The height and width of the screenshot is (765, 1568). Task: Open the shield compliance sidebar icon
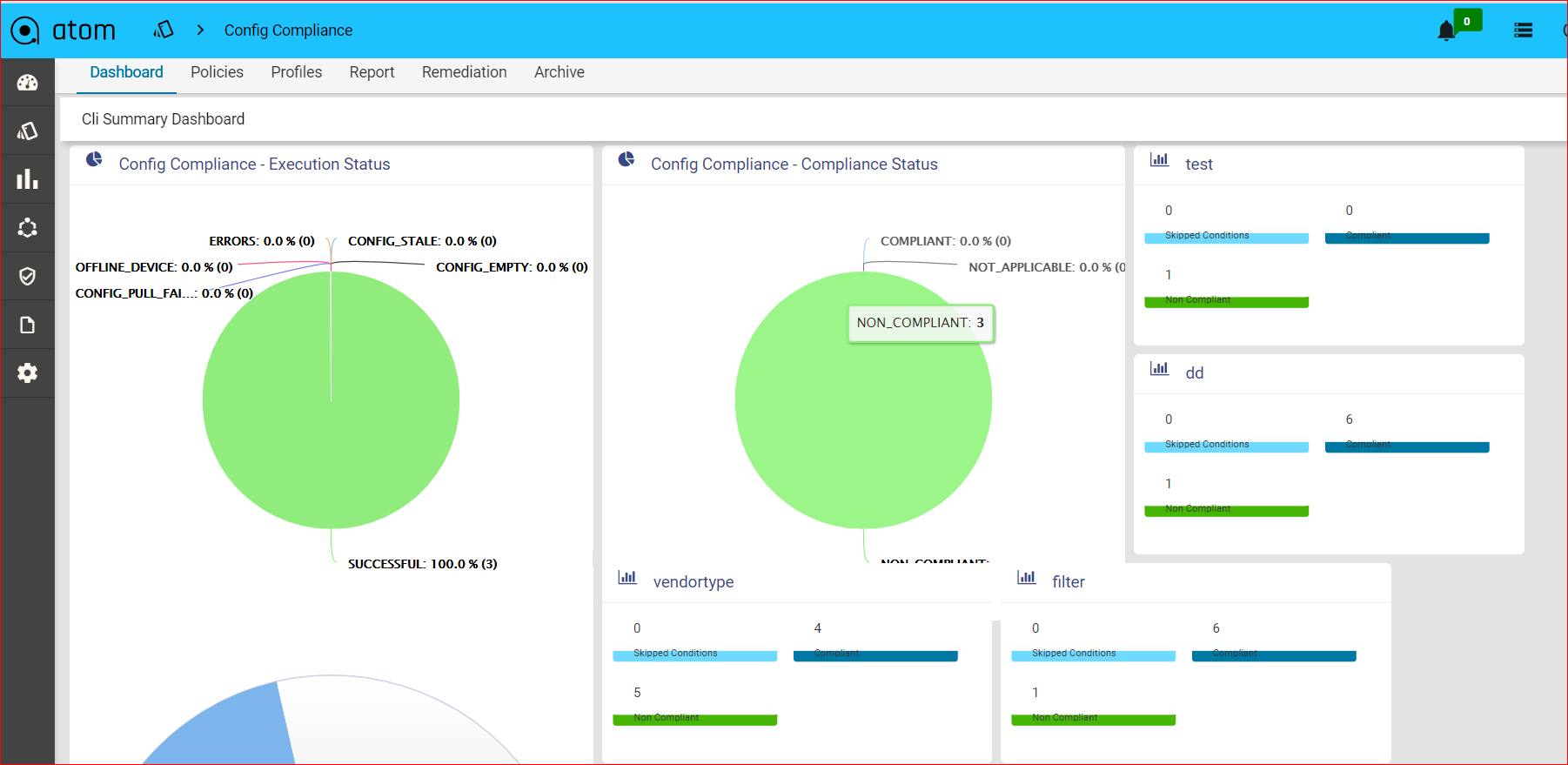pos(28,276)
